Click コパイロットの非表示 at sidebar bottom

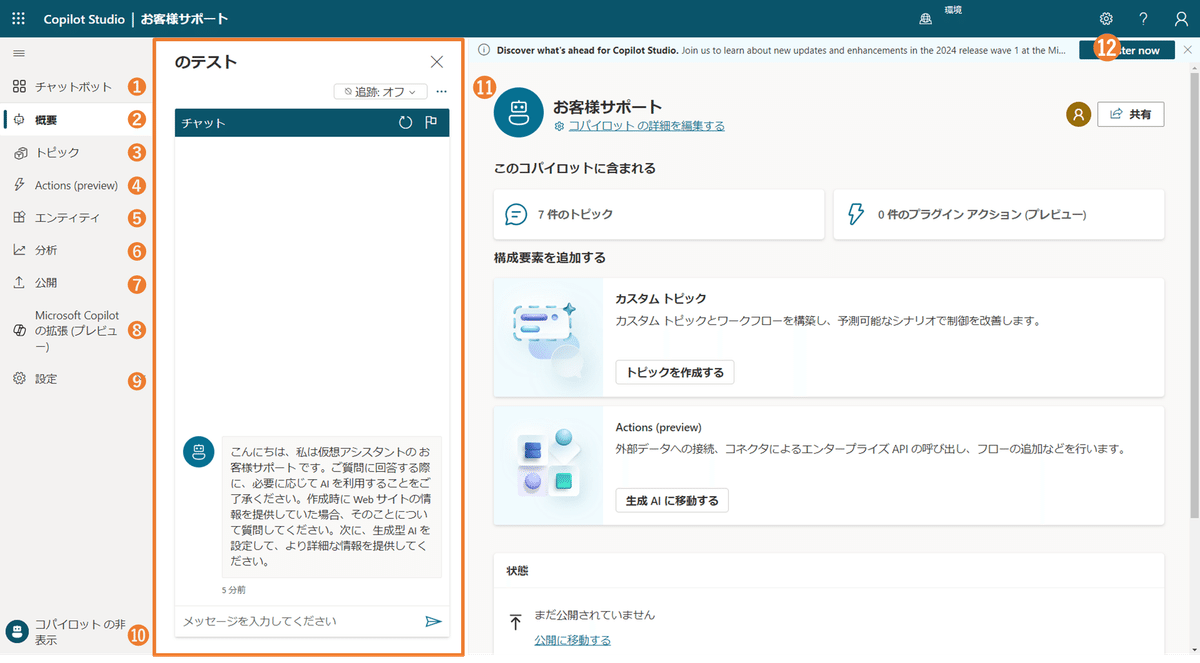[66, 632]
